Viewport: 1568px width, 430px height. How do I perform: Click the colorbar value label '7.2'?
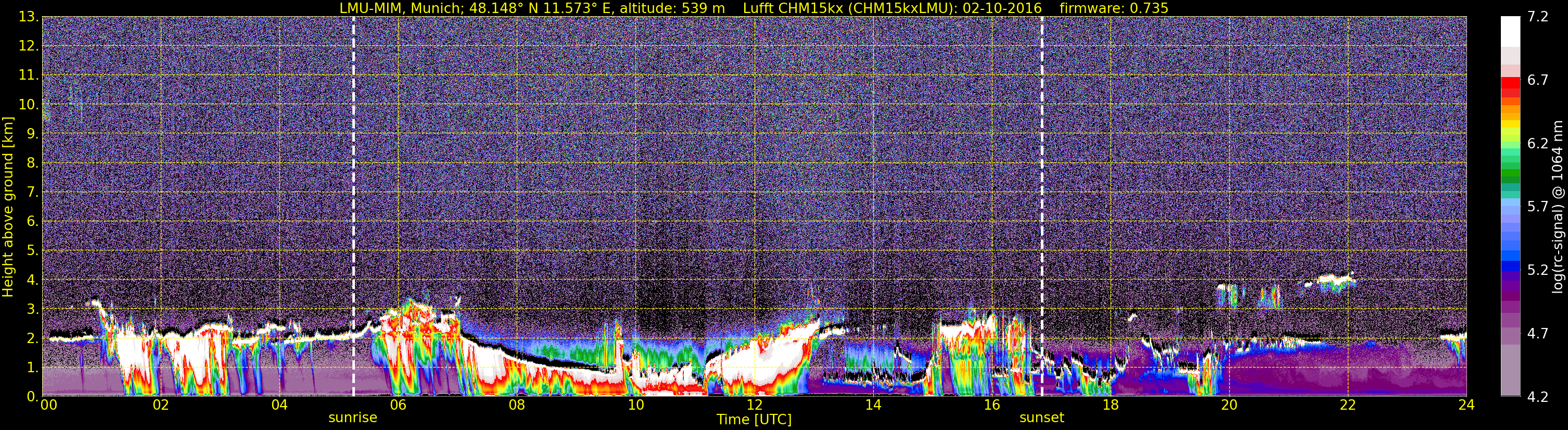pyautogui.click(x=1538, y=17)
